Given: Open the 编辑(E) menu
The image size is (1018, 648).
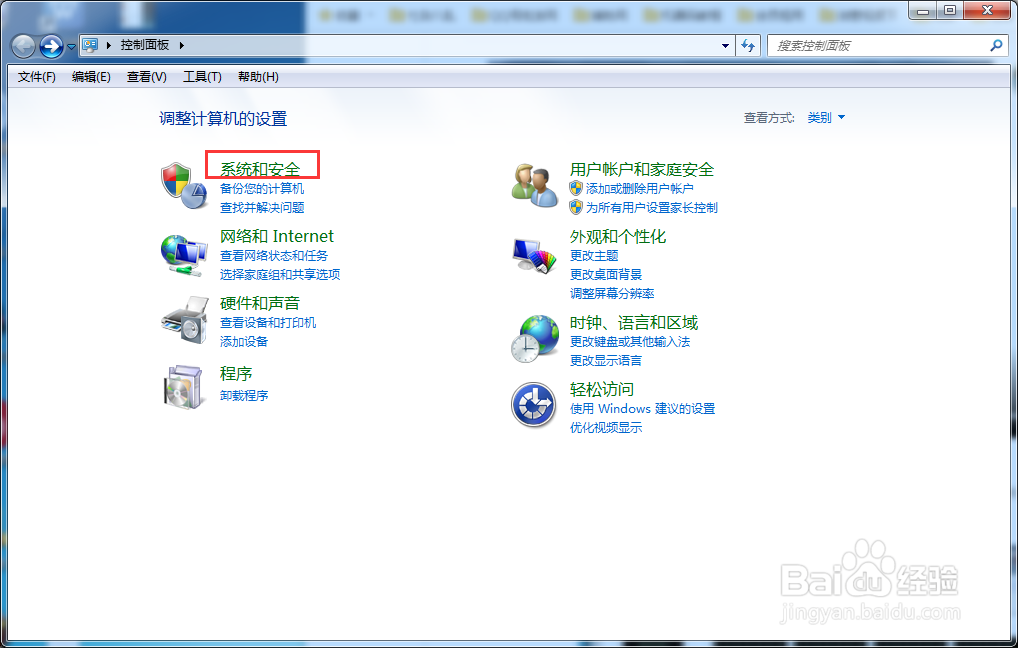Looking at the screenshot, I should [x=91, y=77].
